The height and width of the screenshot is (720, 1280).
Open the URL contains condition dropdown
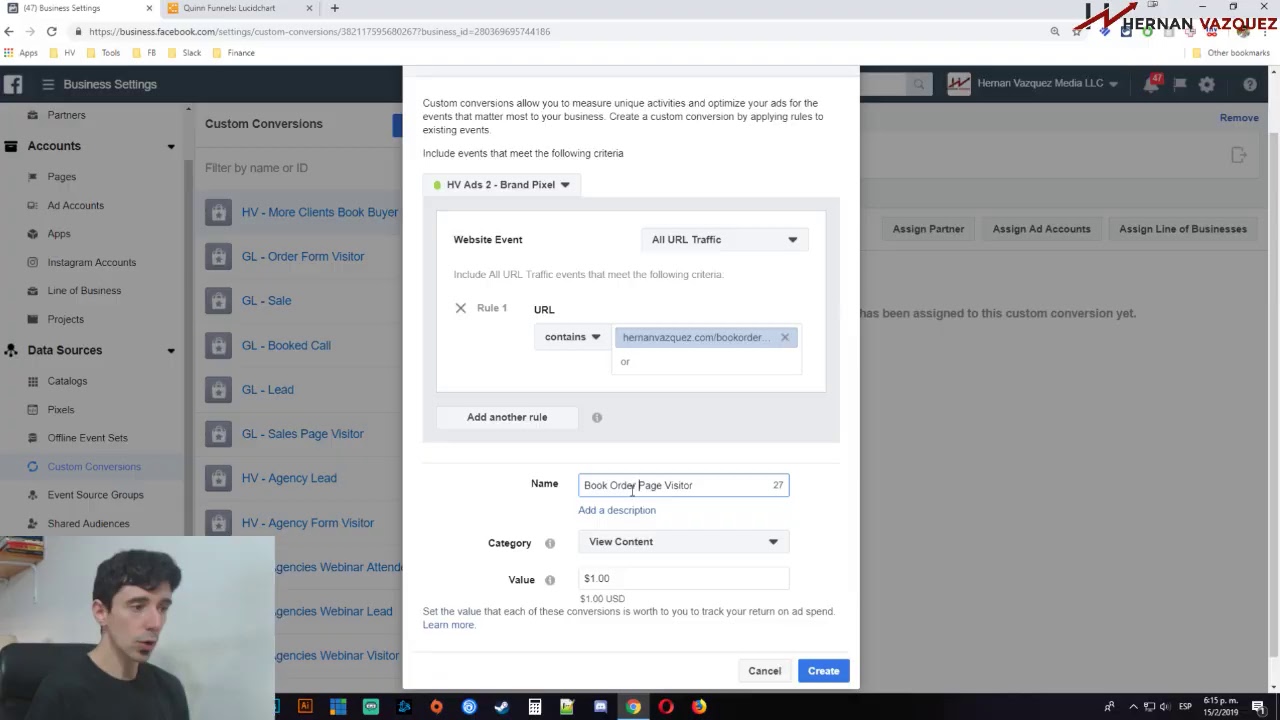[x=572, y=337]
